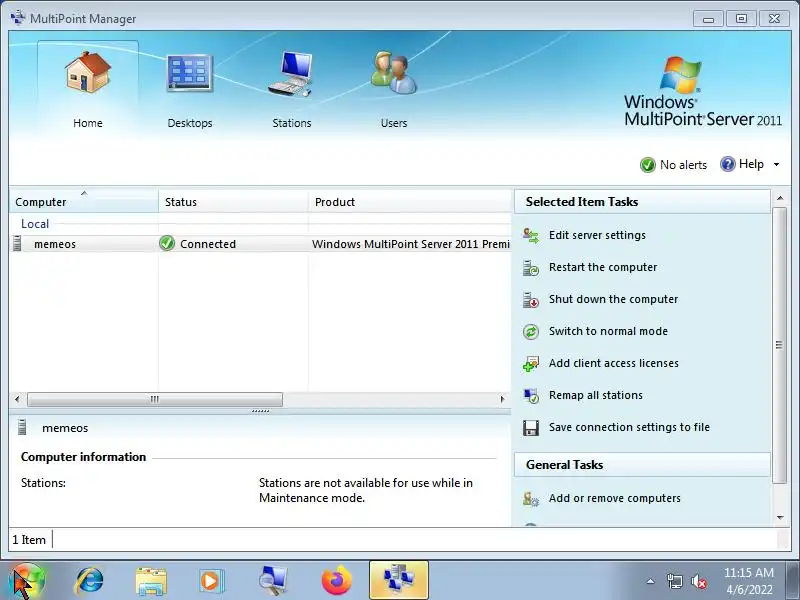Click the Remap all stations icon

(x=531, y=396)
